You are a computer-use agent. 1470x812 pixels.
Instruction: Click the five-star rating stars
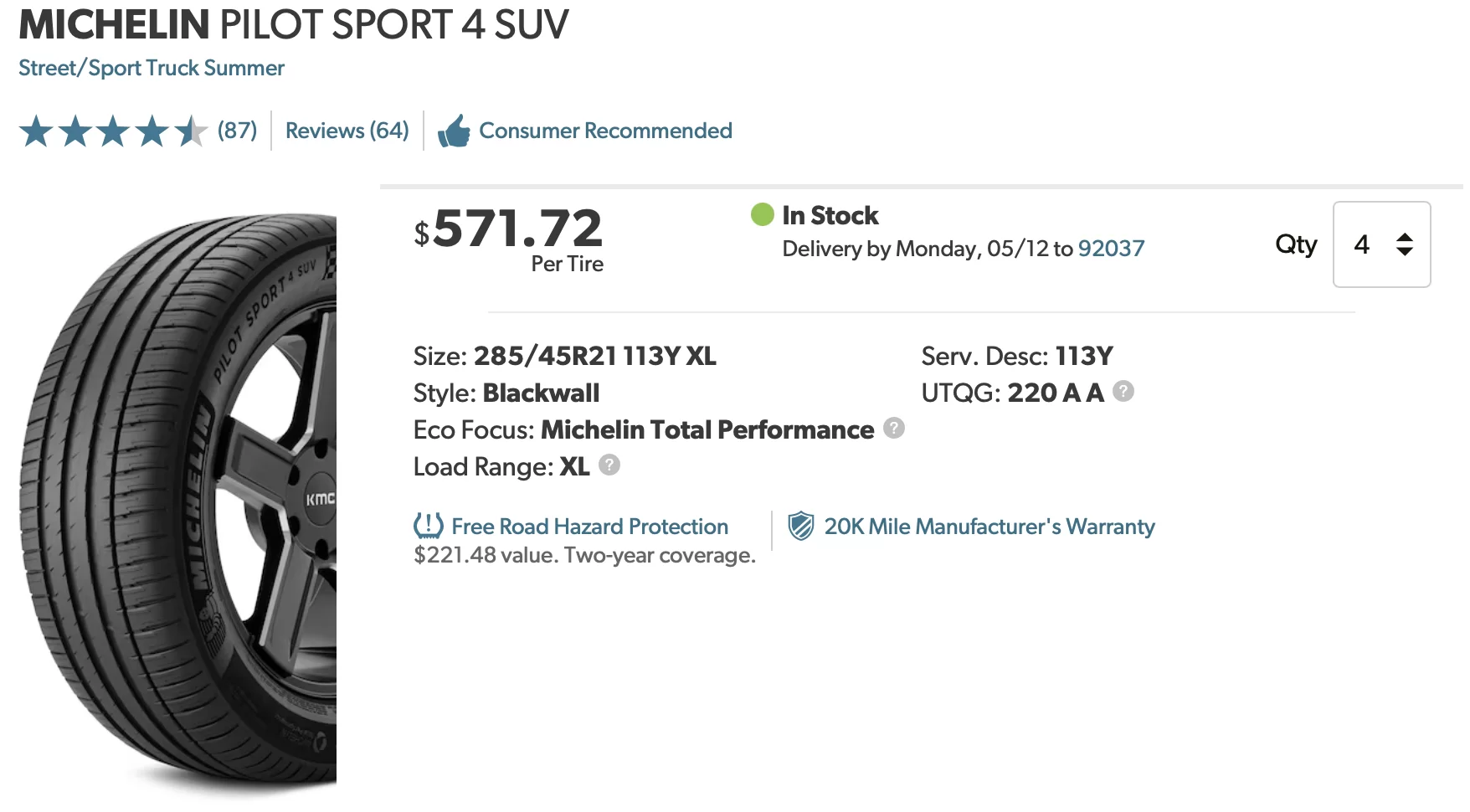click(x=113, y=131)
